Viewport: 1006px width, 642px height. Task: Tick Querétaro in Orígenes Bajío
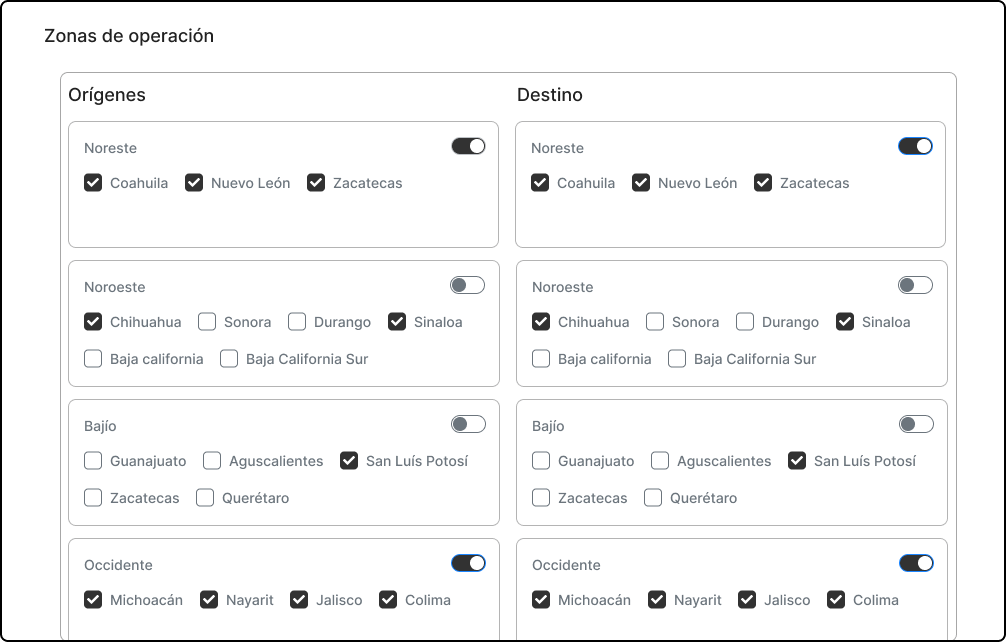coord(205,498)
